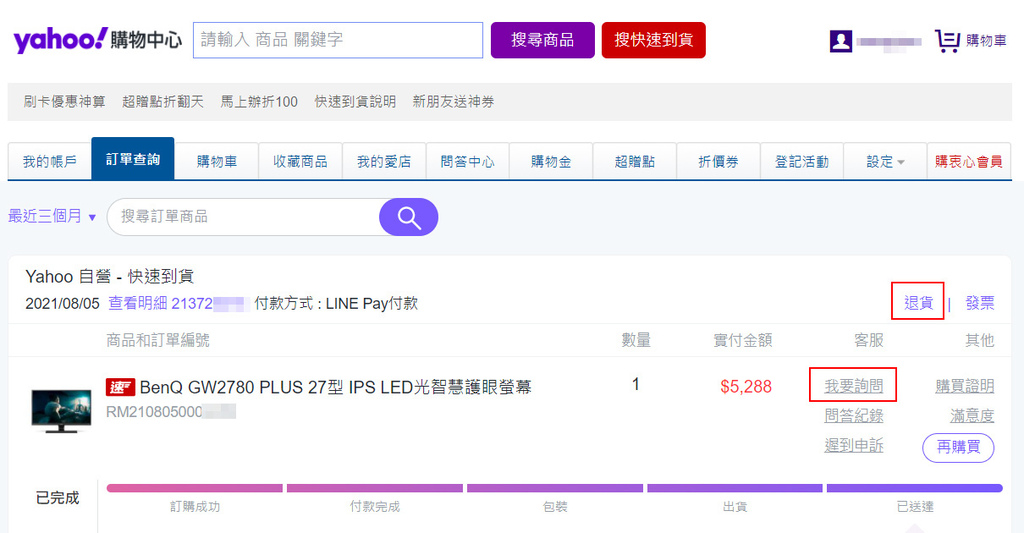Viewport: 1024px width, 533px height.
Task: Select the 訂單查詢 tab
Action: pos(133,159)
